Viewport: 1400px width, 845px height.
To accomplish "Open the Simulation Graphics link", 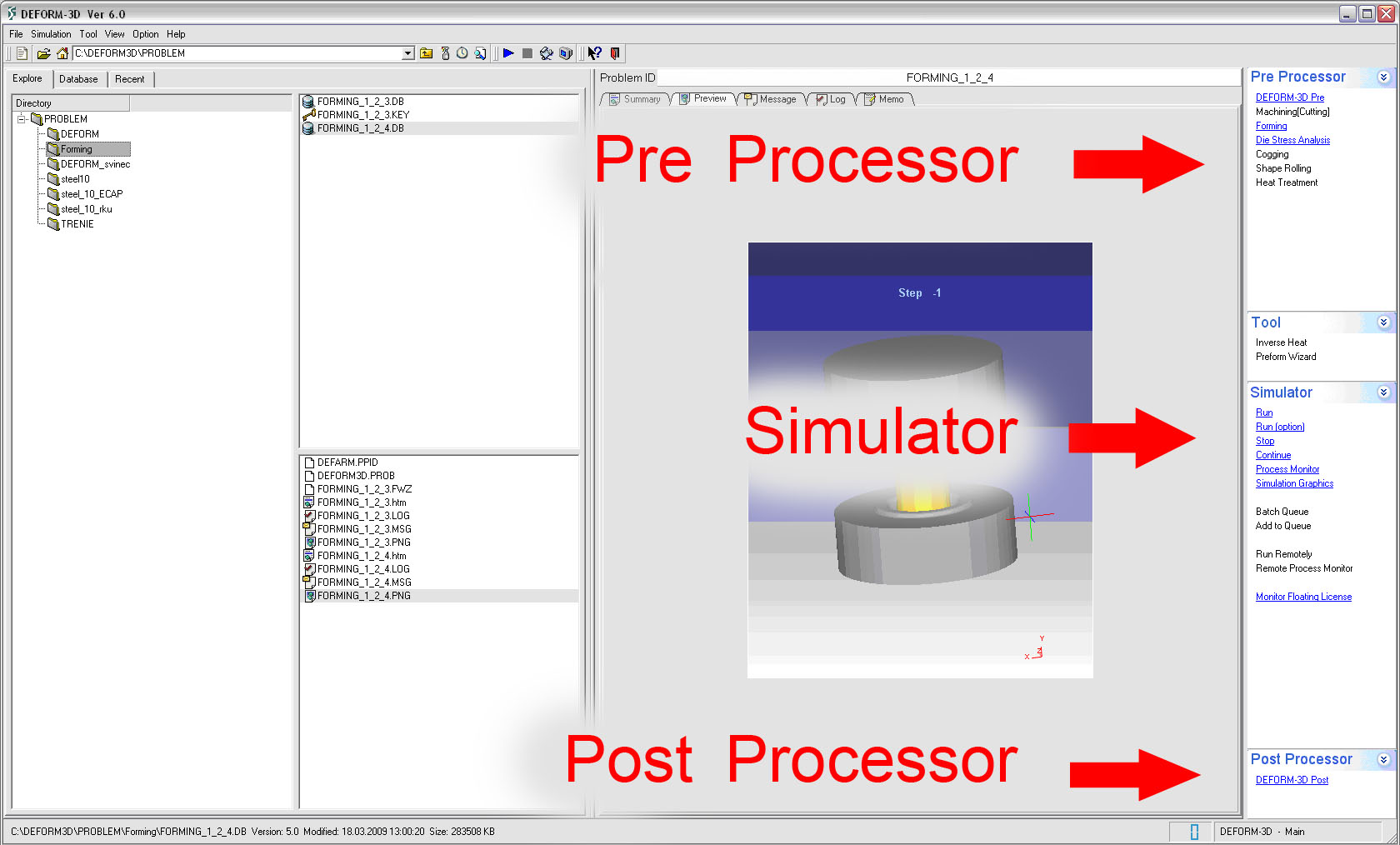I will pyautogui.click(x=1294, y=483).
